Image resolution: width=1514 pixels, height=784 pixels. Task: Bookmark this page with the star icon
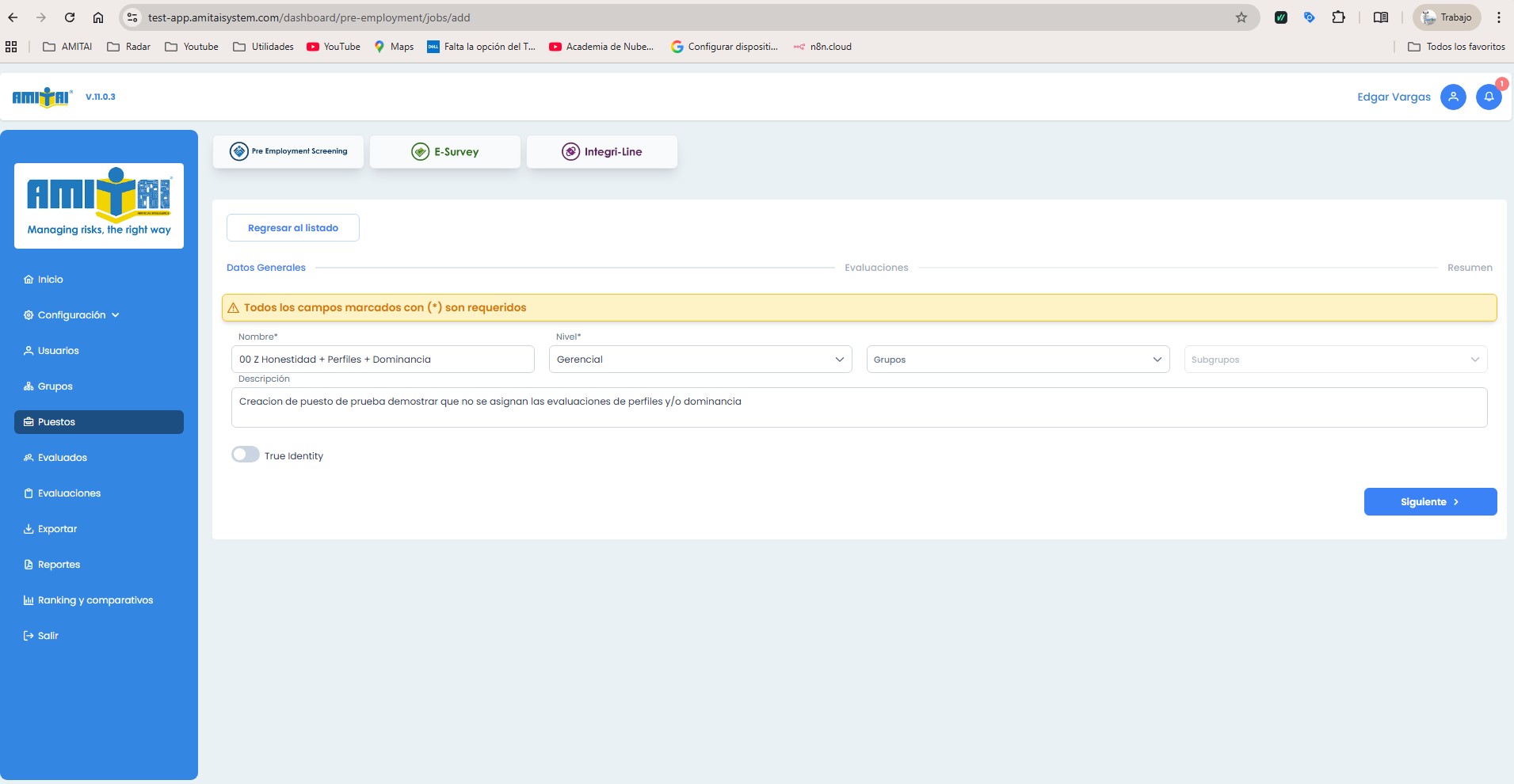1241,17
